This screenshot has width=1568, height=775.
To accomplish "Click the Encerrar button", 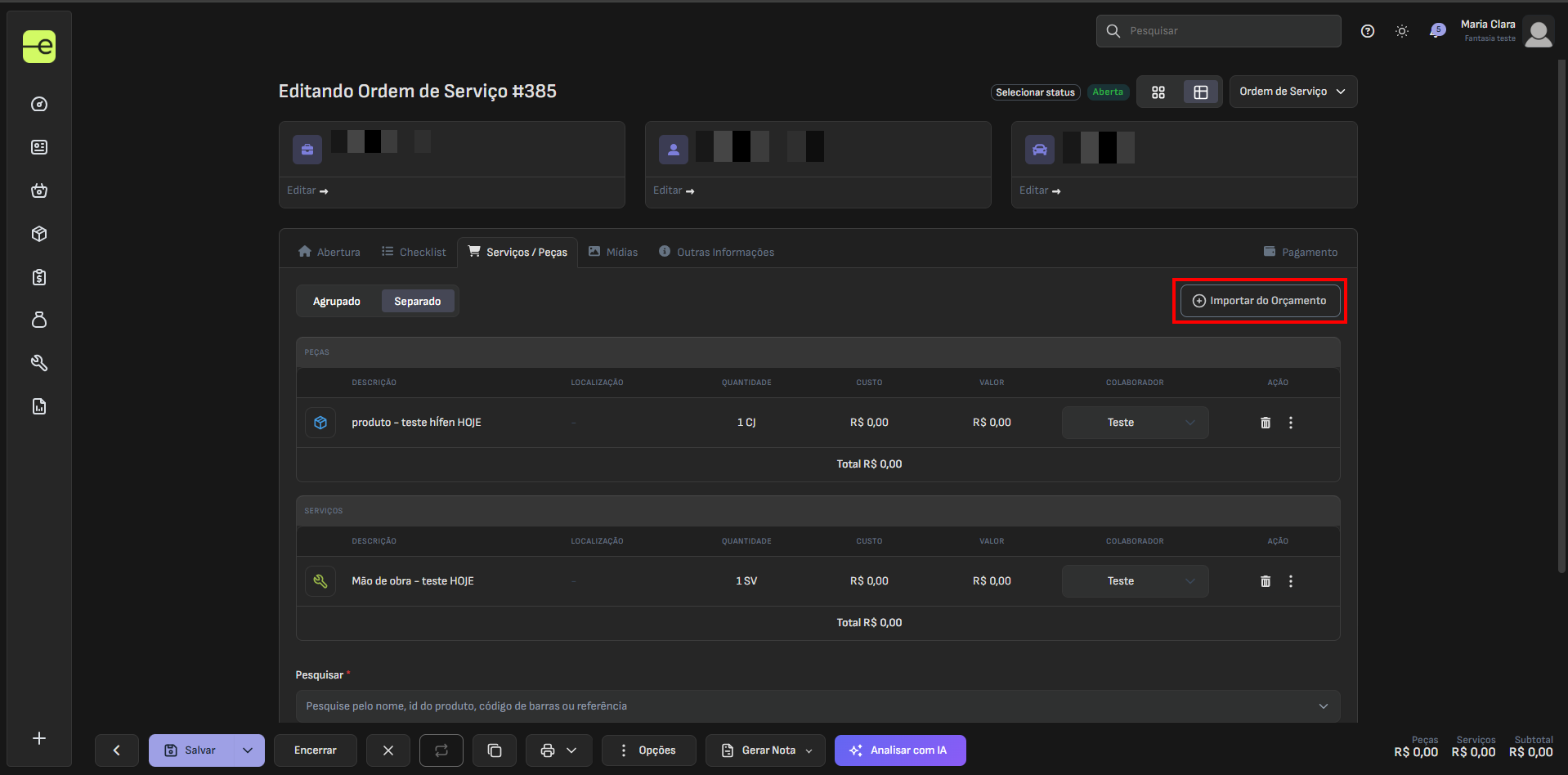I will 315,750.
